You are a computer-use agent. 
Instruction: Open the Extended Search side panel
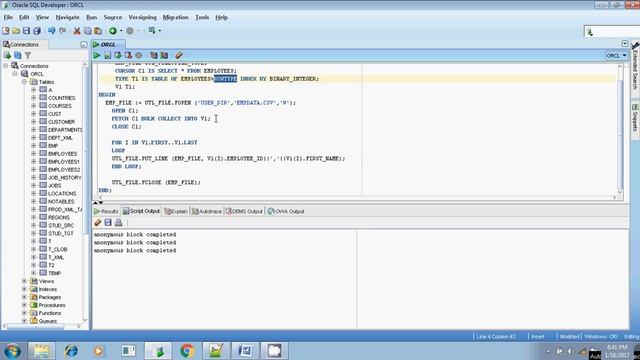tap(635, 65)
